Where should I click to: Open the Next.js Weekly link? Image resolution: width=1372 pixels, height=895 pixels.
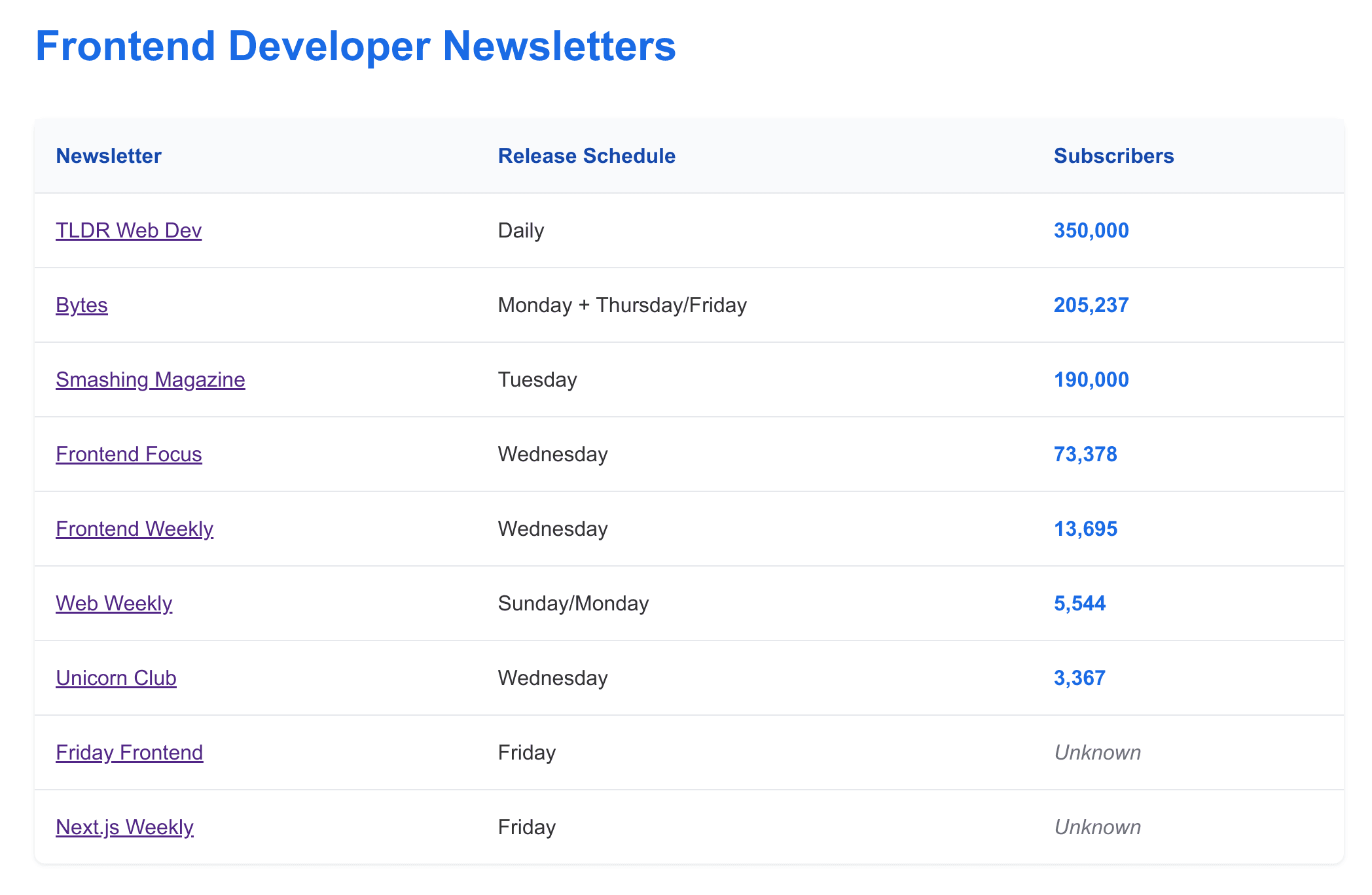pos(124,827)
